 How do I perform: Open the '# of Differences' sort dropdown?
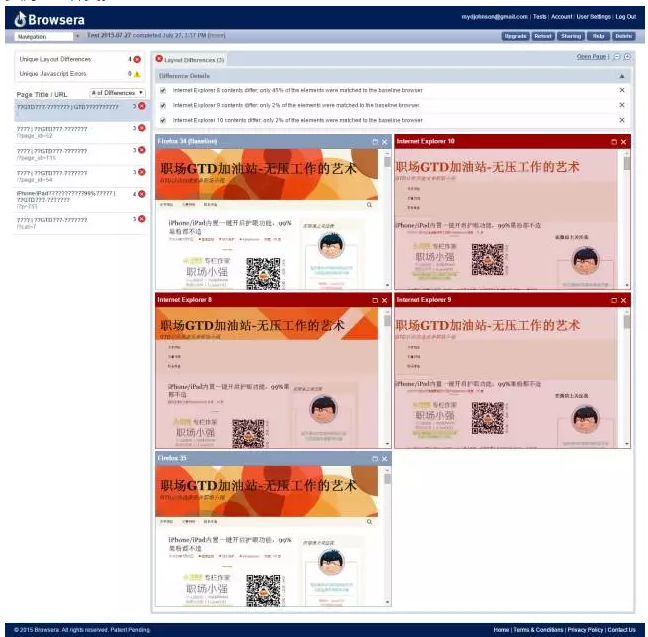coord(118,92)
